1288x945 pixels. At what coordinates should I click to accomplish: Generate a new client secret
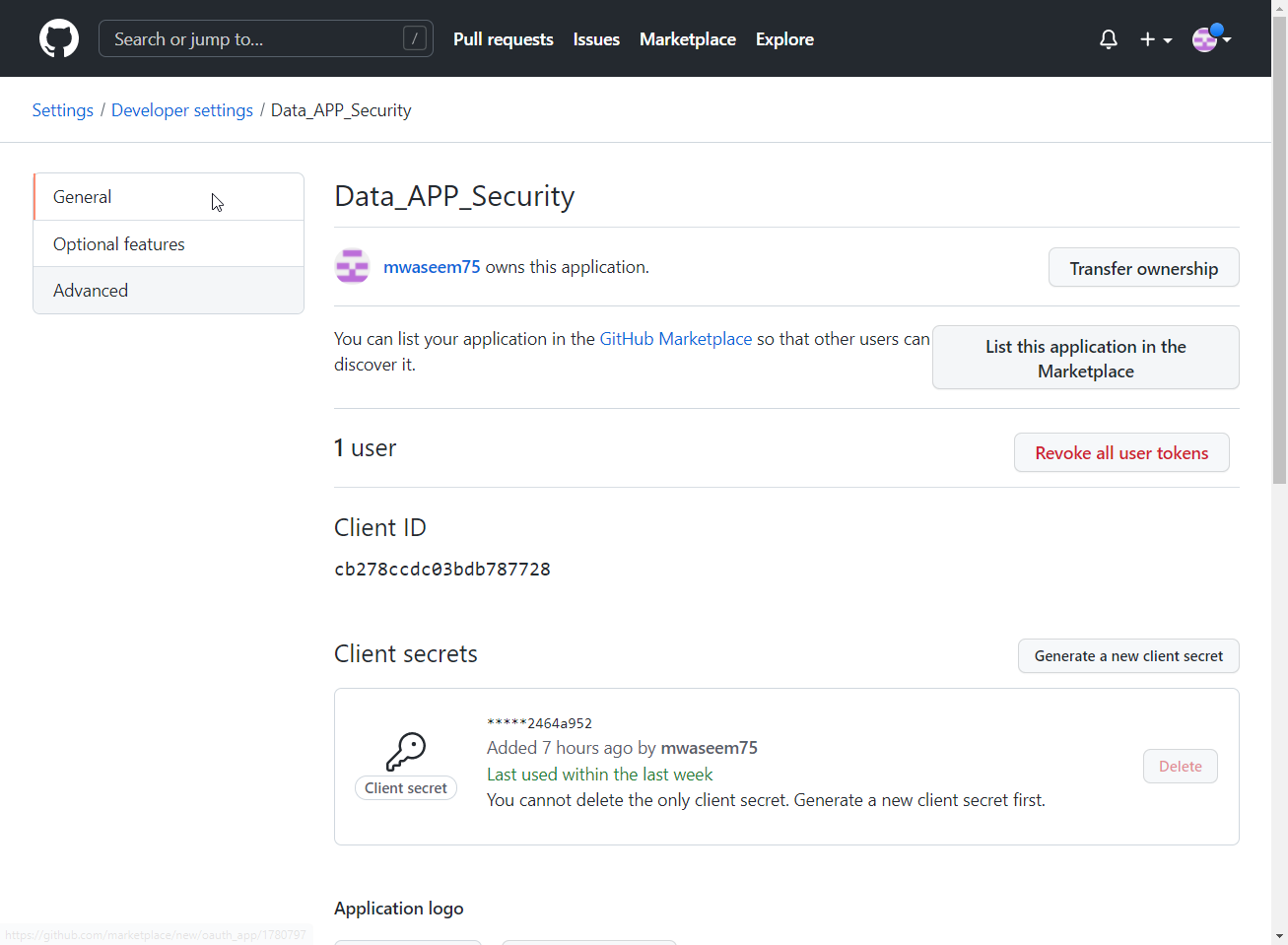pos(1128,656)
